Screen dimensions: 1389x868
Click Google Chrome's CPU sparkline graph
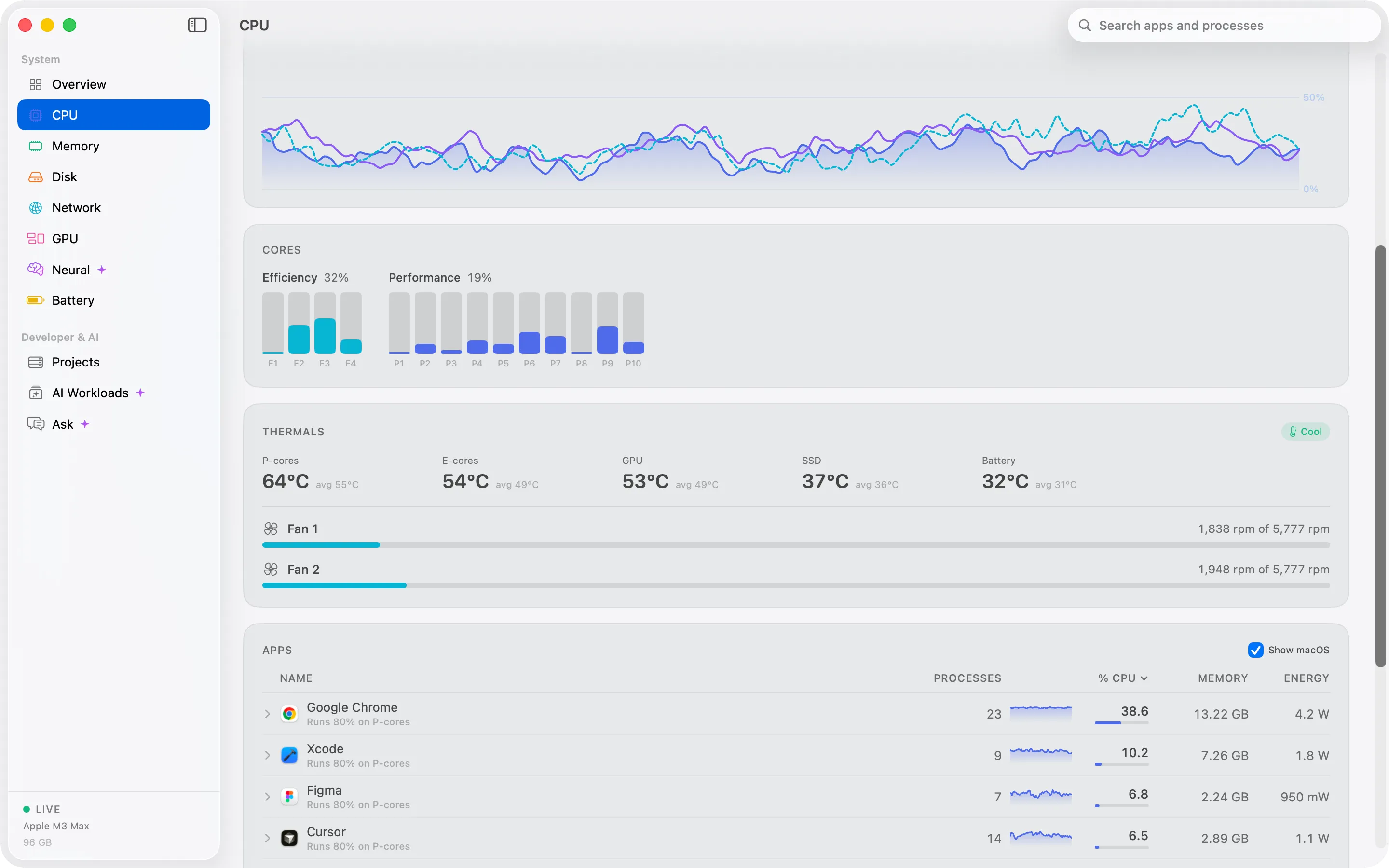[1040, 714]
